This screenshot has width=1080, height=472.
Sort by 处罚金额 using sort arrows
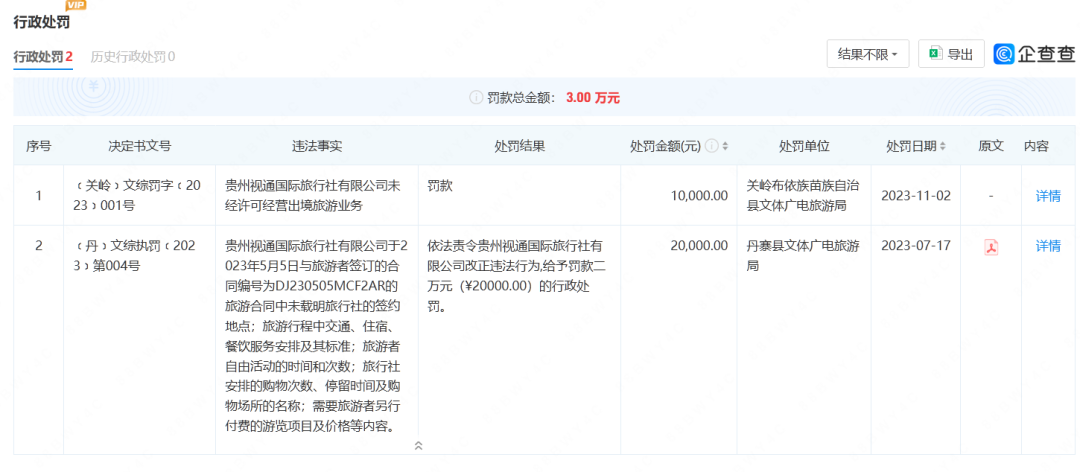pos(725,146)
